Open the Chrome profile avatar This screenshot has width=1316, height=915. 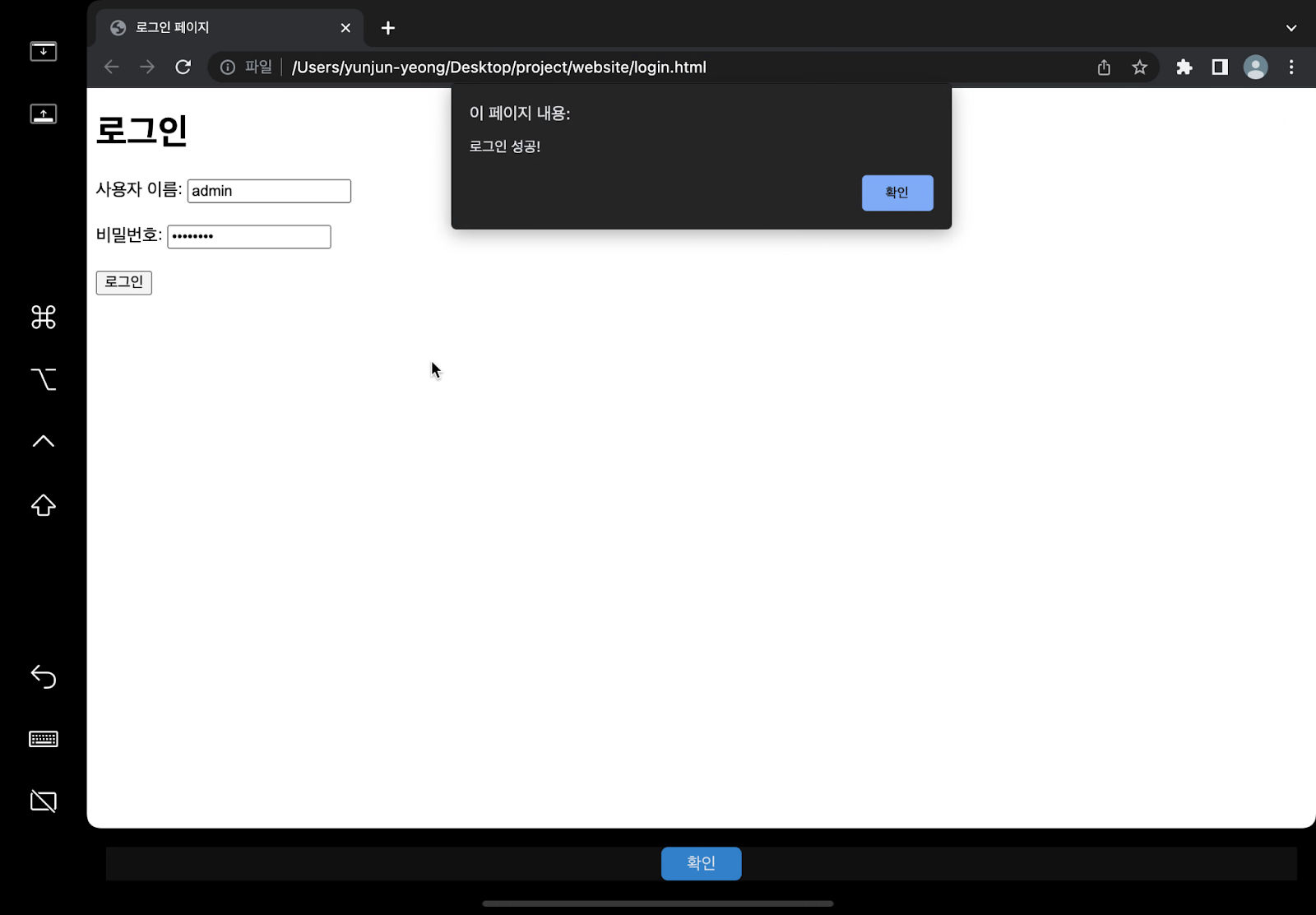point(1255,67)
